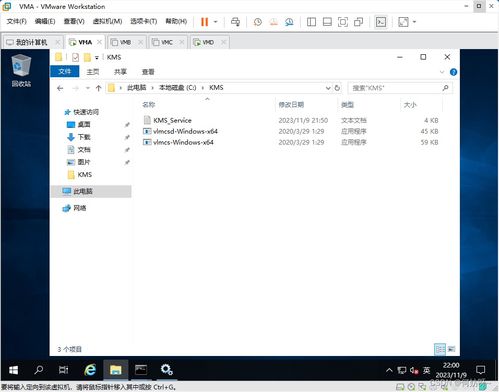Click 此电脑 in address breadcrumb
This screenshot has height=392, width=499.
pos(137,88)
